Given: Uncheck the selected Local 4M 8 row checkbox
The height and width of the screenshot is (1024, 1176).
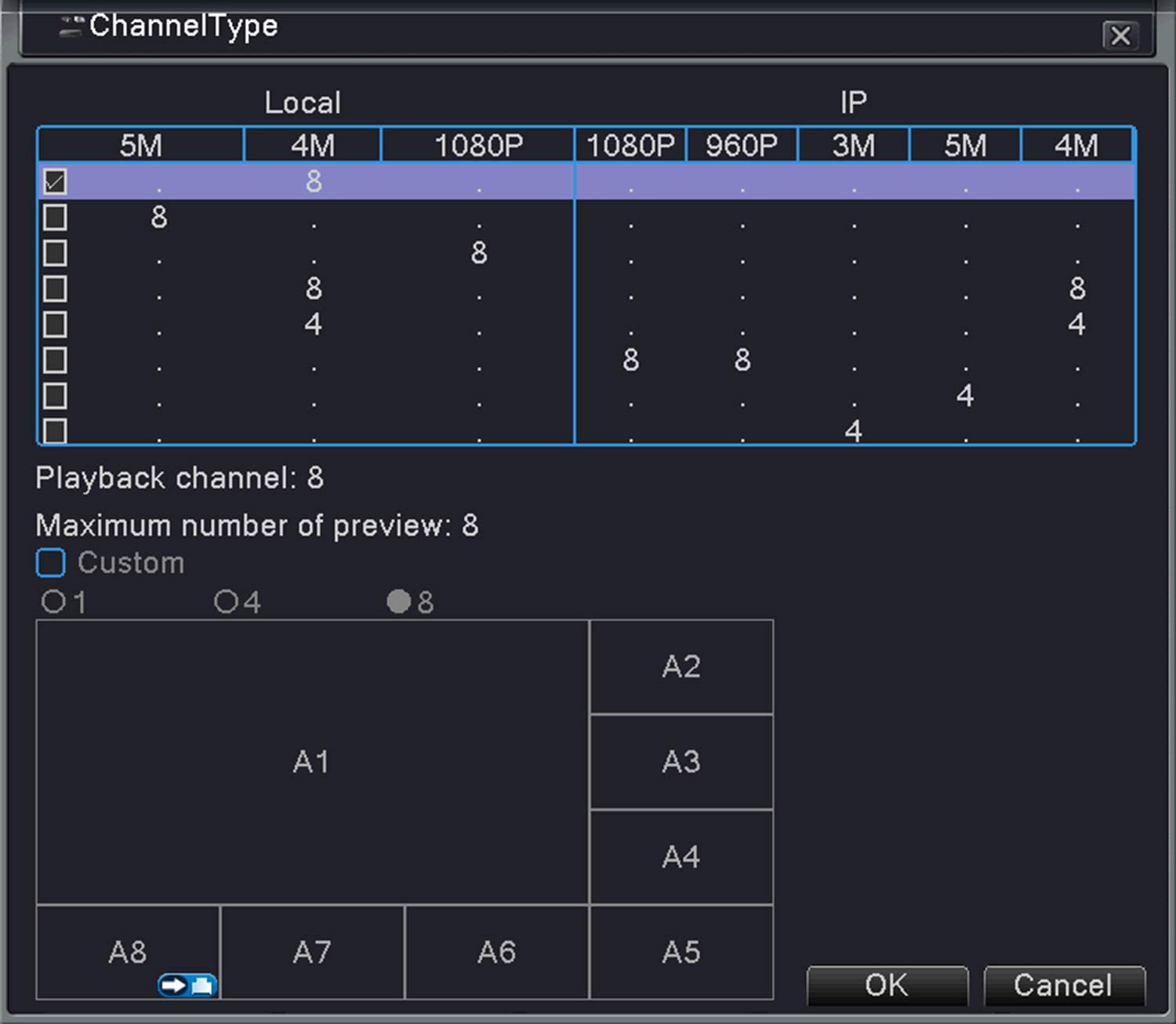Looking at the screenshot, I should click(x=55, y=181).
